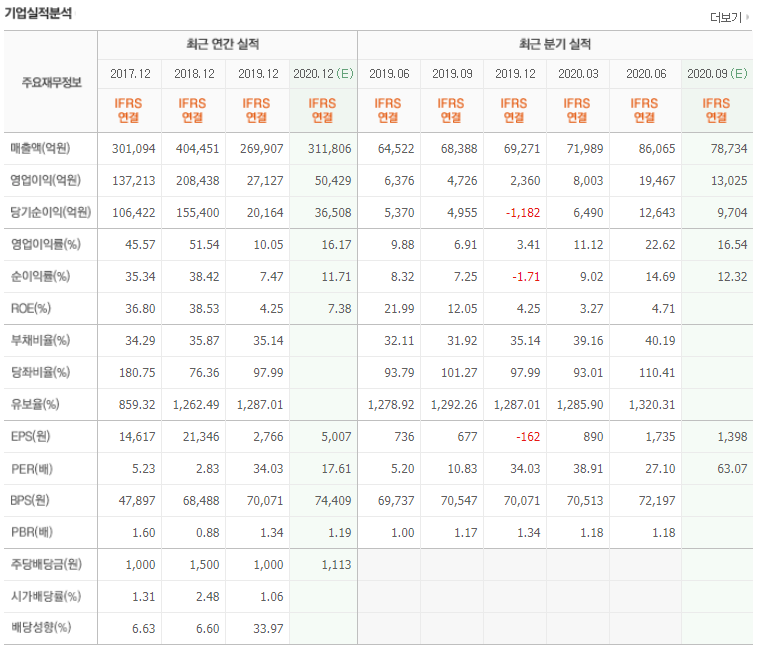Screen dimensions: 759x645
Task: Click the 2018.12 annual column header
Action: tap(194, 74)
